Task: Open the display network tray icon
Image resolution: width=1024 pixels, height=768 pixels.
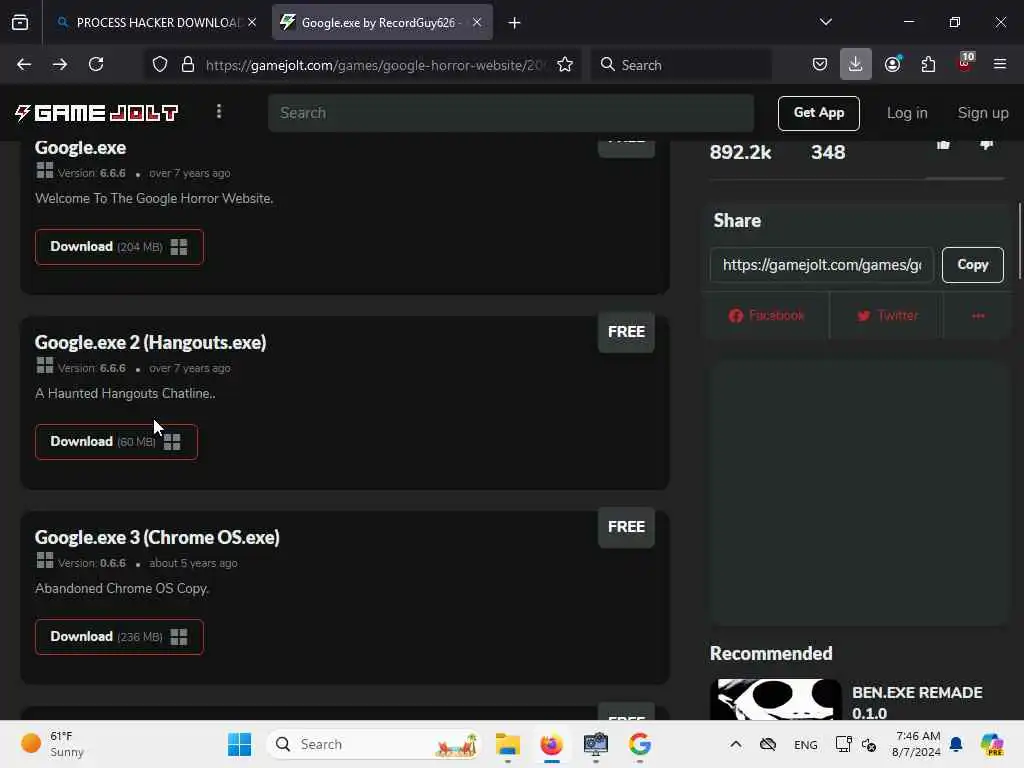Action: coord(843,744)
